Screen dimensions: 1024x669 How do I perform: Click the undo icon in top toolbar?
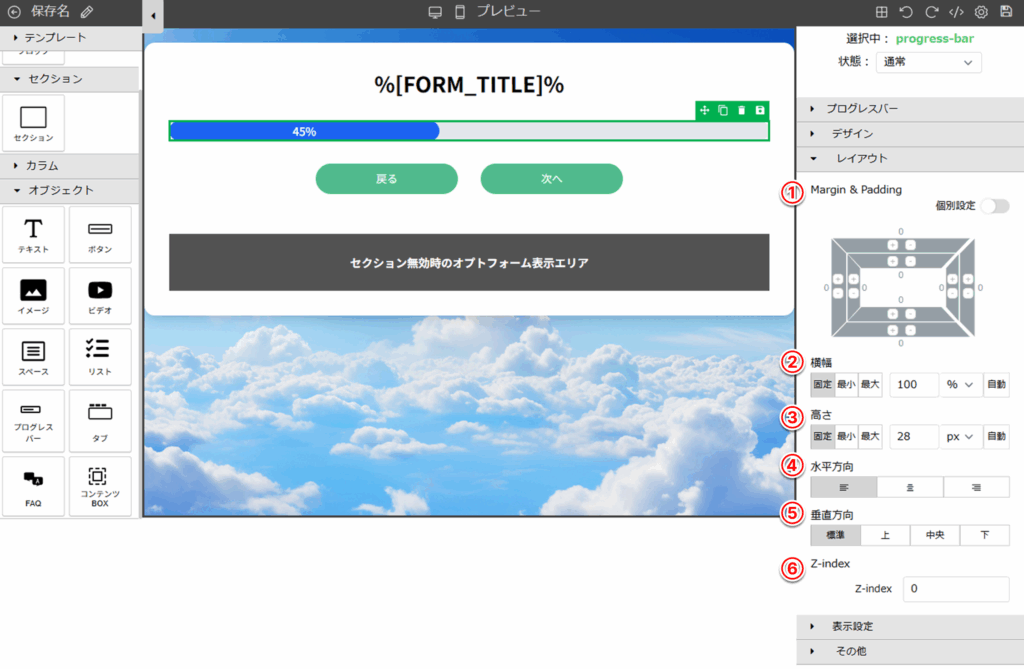pos(906,12)
